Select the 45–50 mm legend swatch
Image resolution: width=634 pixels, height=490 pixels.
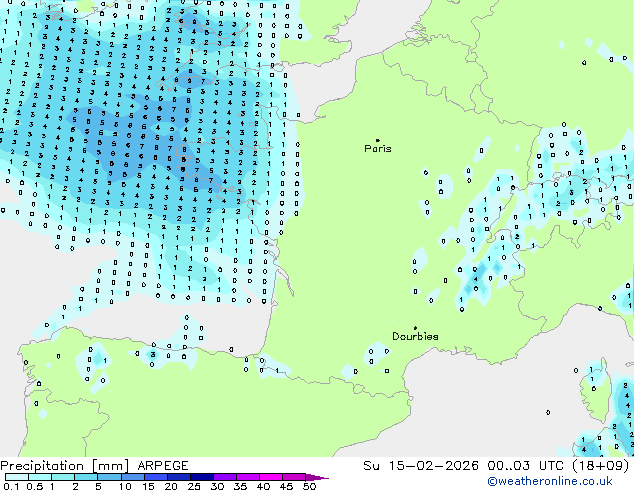click(294, 477)
